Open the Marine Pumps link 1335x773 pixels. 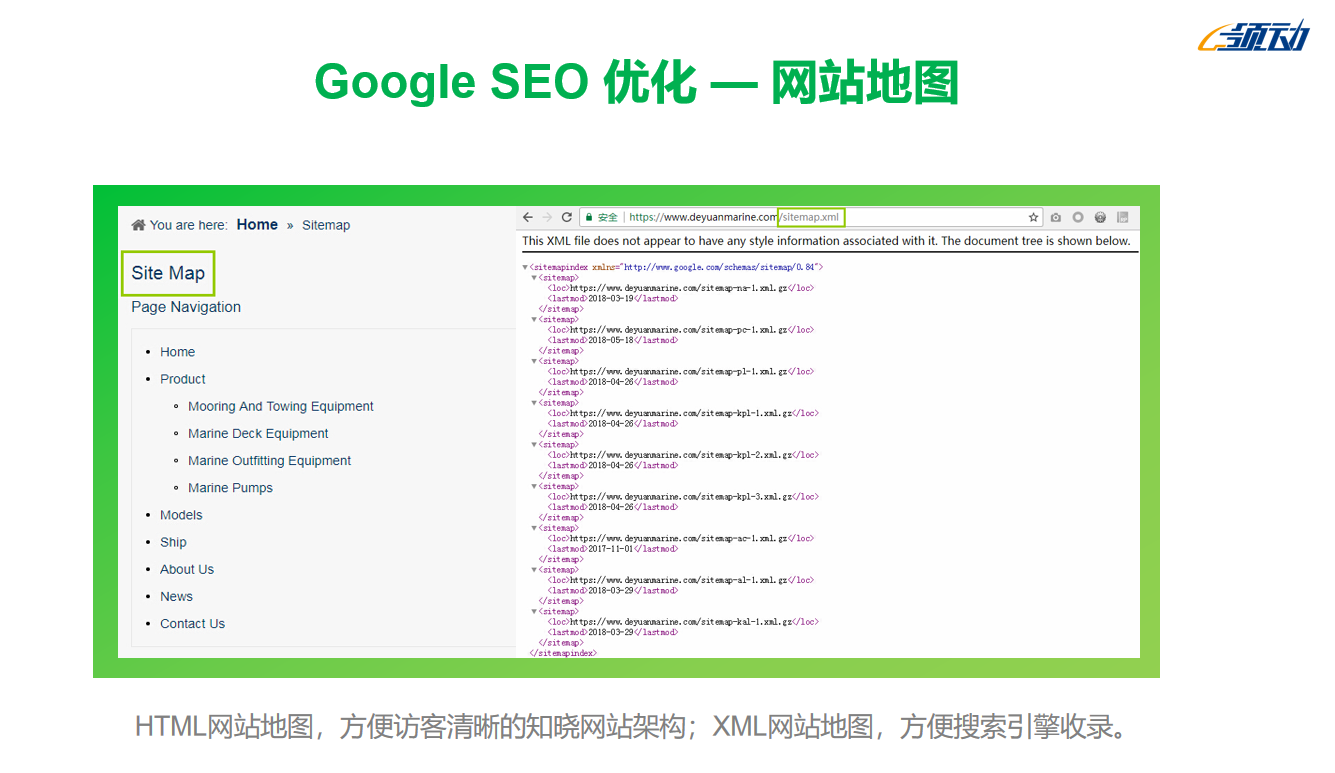[230, 488]
